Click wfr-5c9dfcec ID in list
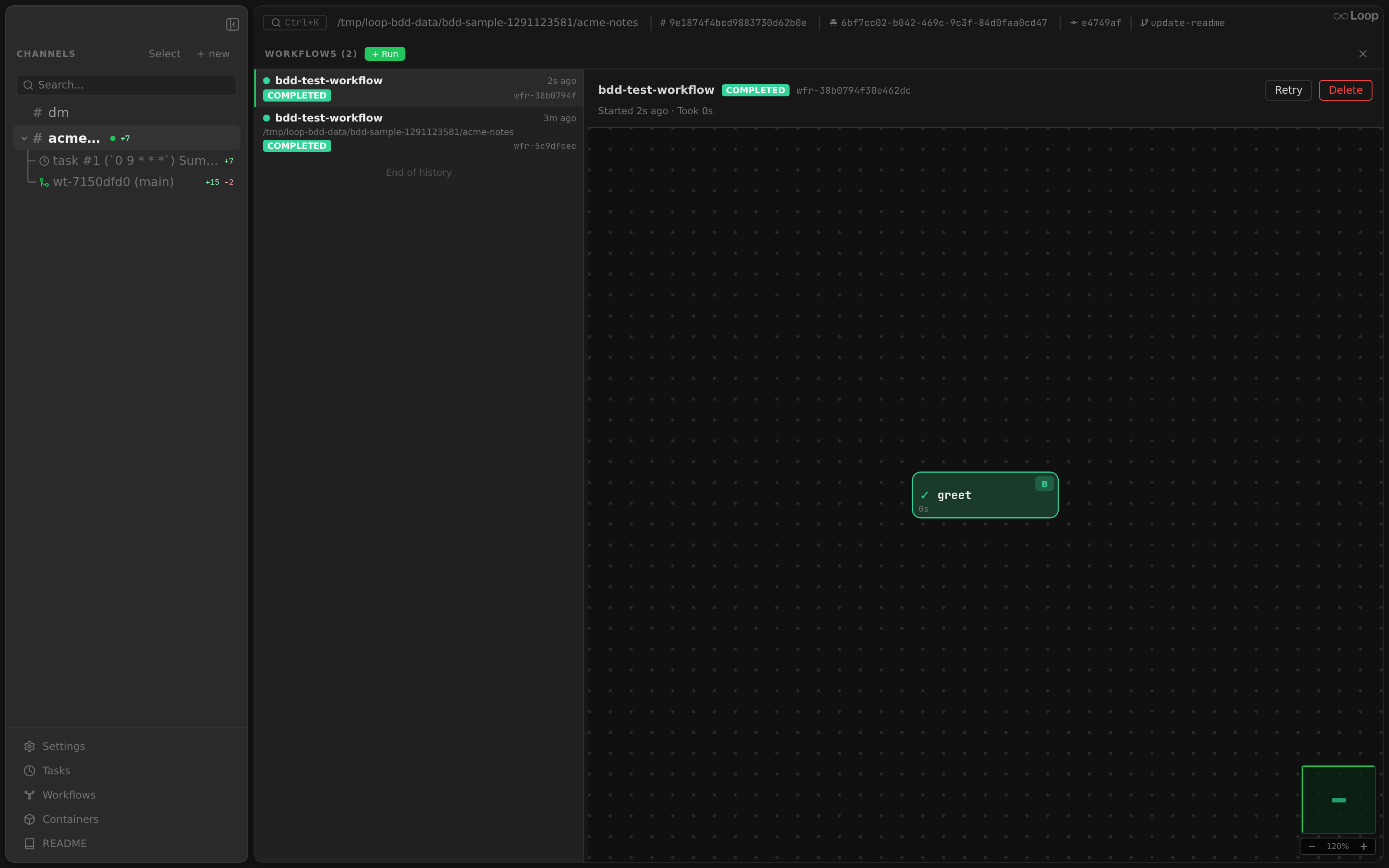Viewport: 1389px width, 868px height. (545, 146)
